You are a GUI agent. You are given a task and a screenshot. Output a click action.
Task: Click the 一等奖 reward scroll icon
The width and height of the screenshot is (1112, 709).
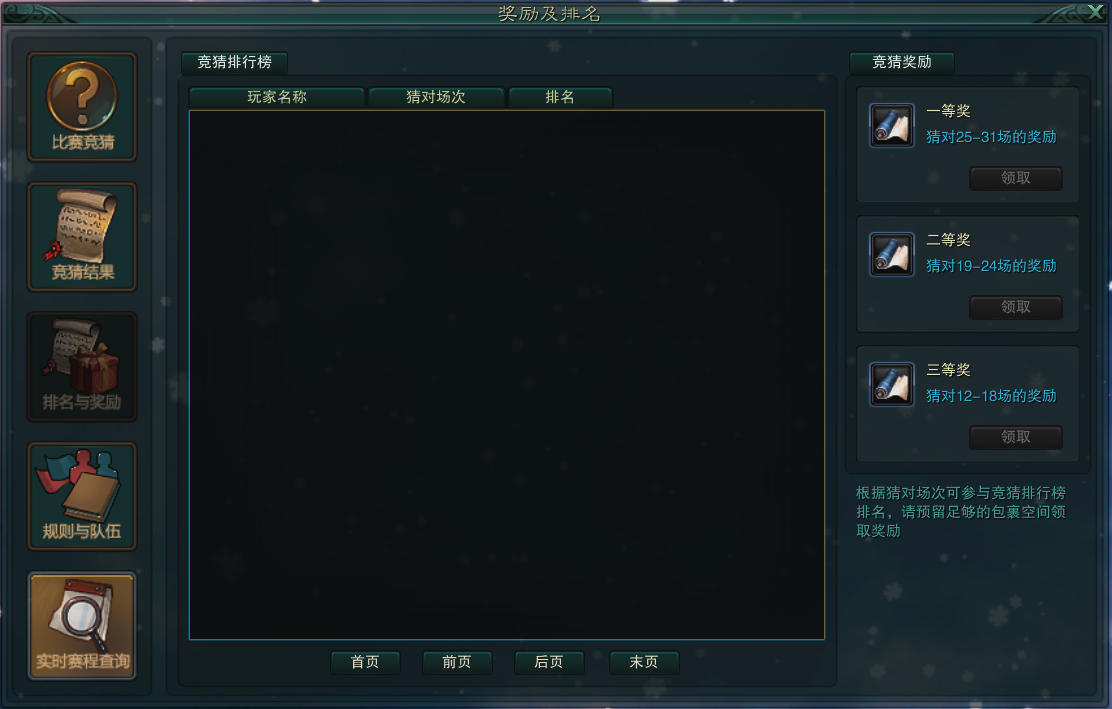891,125
